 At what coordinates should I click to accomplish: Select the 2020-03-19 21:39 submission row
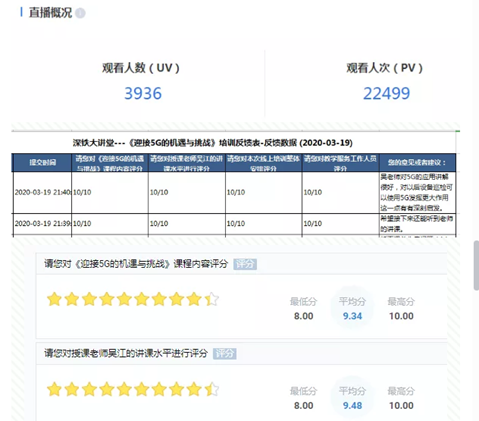[x=234, y=224]
